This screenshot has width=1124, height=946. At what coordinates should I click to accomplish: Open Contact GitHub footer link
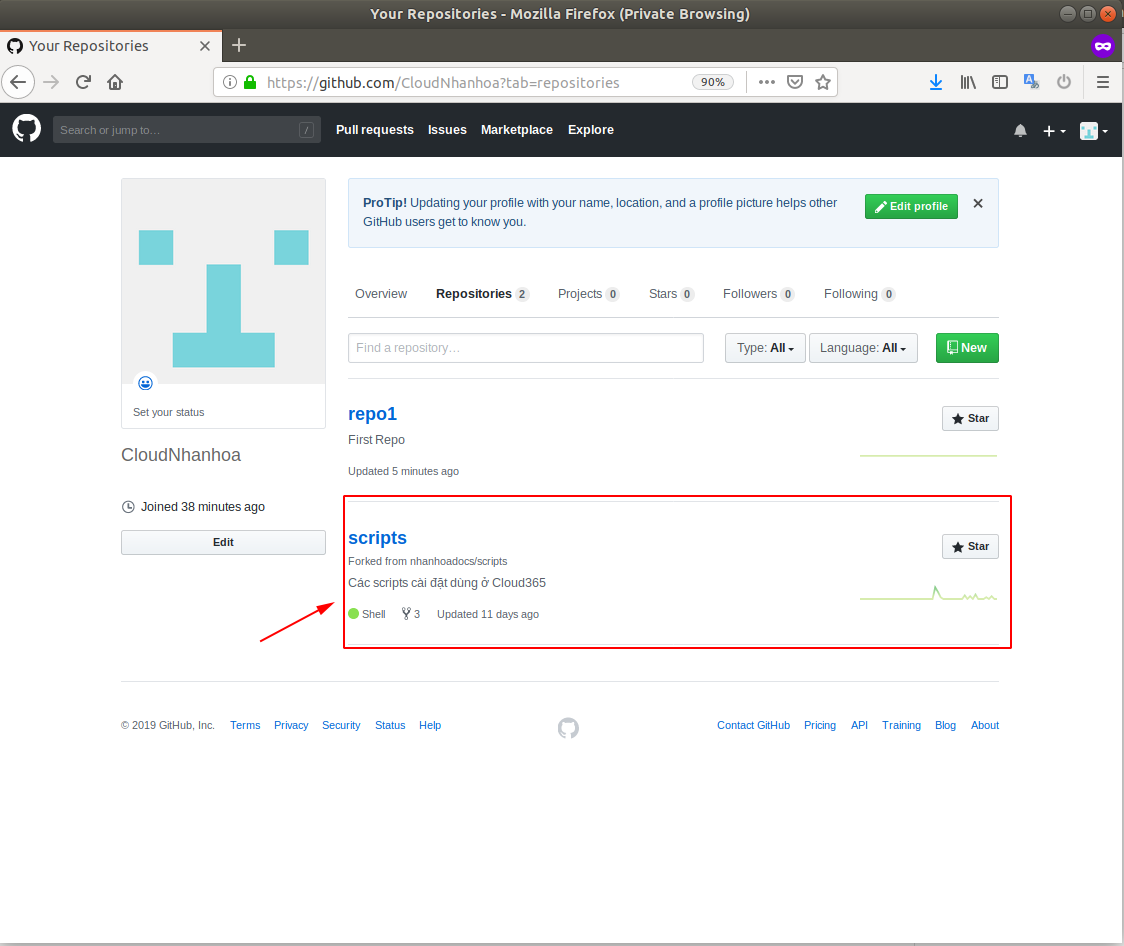click(753, 725)
